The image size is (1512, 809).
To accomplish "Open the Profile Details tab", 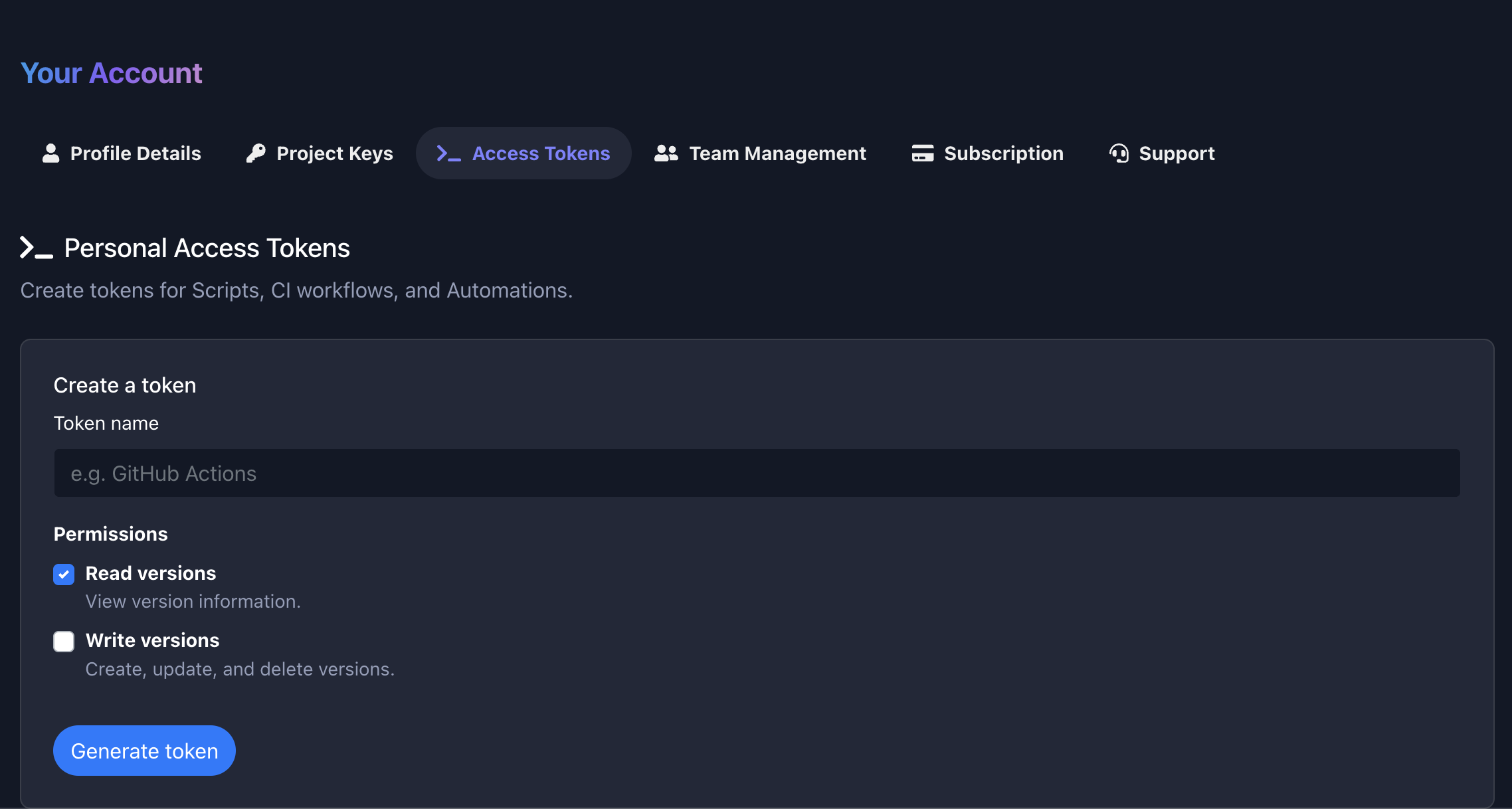I will (x=122, y=153).
